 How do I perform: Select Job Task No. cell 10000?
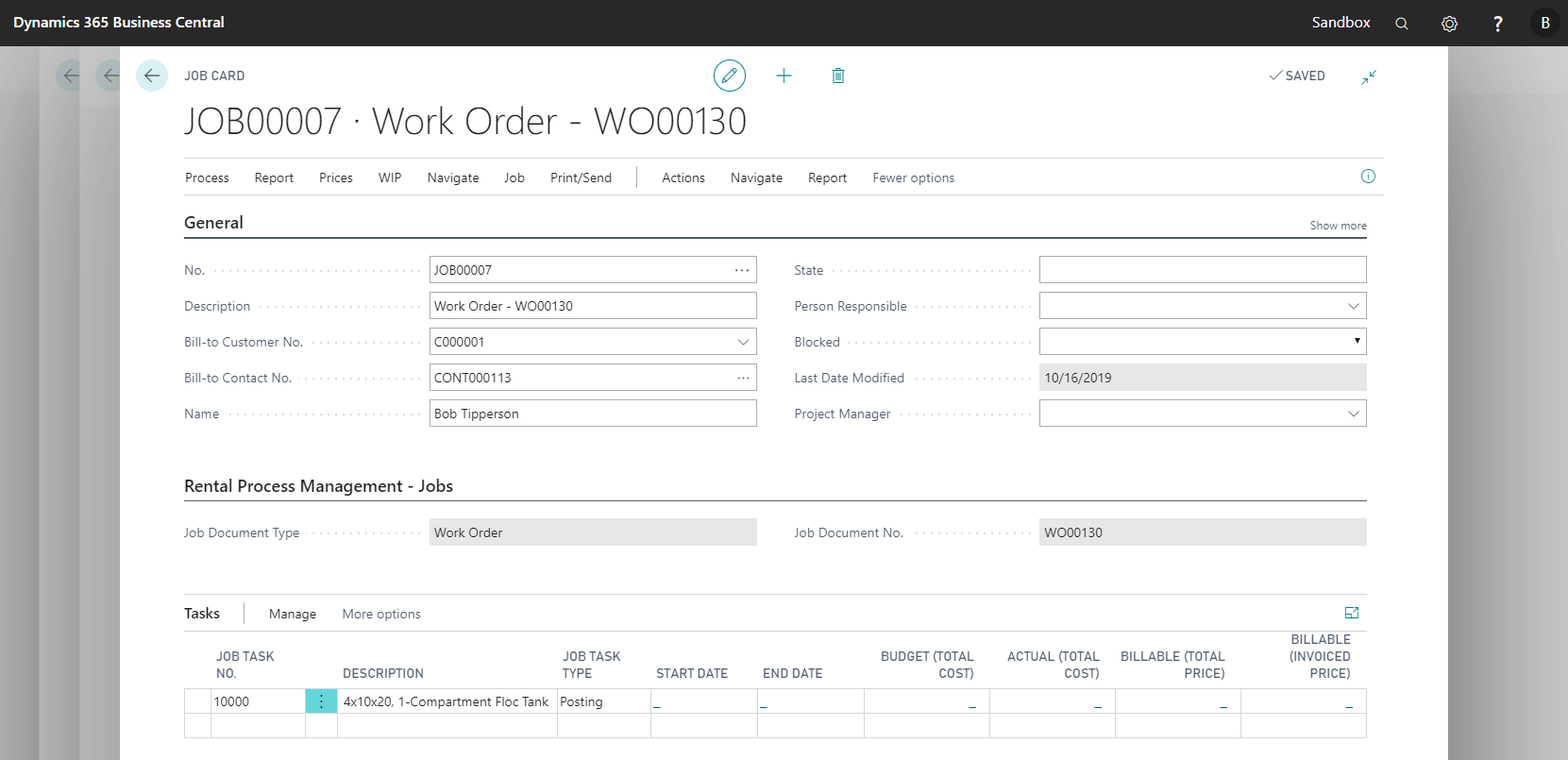click(x=258, y=701)
